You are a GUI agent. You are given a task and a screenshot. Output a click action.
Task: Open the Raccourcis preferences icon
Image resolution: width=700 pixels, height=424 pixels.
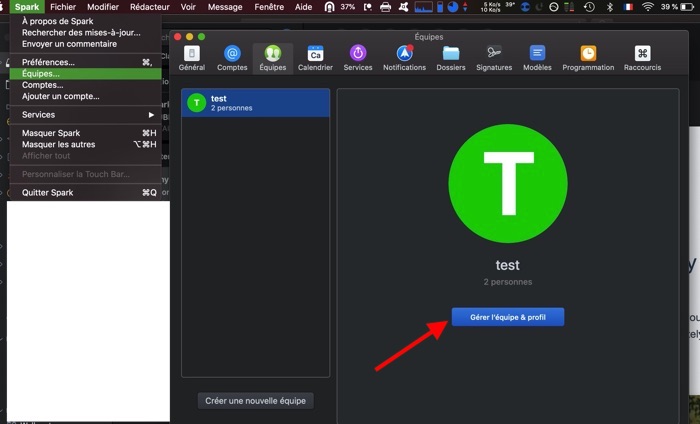642,58
